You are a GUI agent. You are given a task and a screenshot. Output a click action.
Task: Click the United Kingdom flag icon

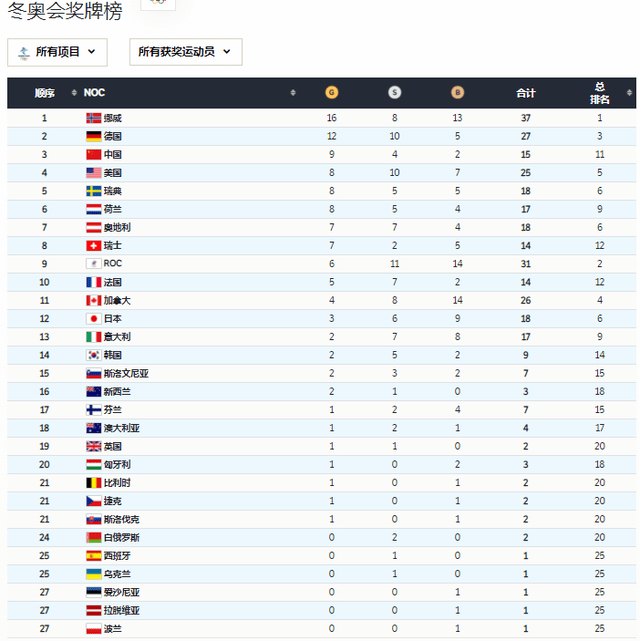94,446
